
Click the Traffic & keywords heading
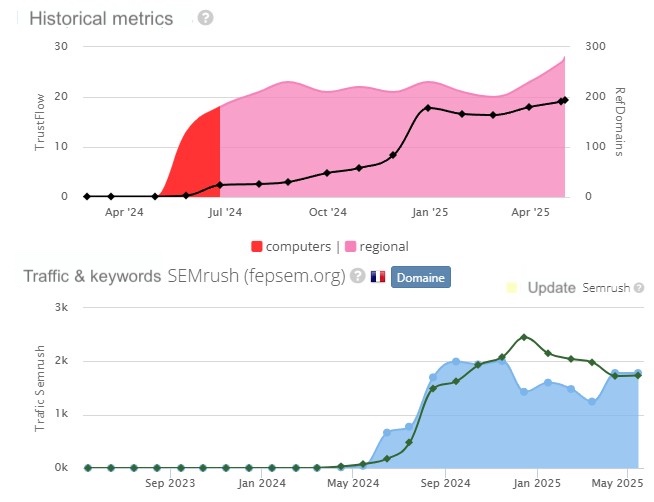[x=95, y=277]
